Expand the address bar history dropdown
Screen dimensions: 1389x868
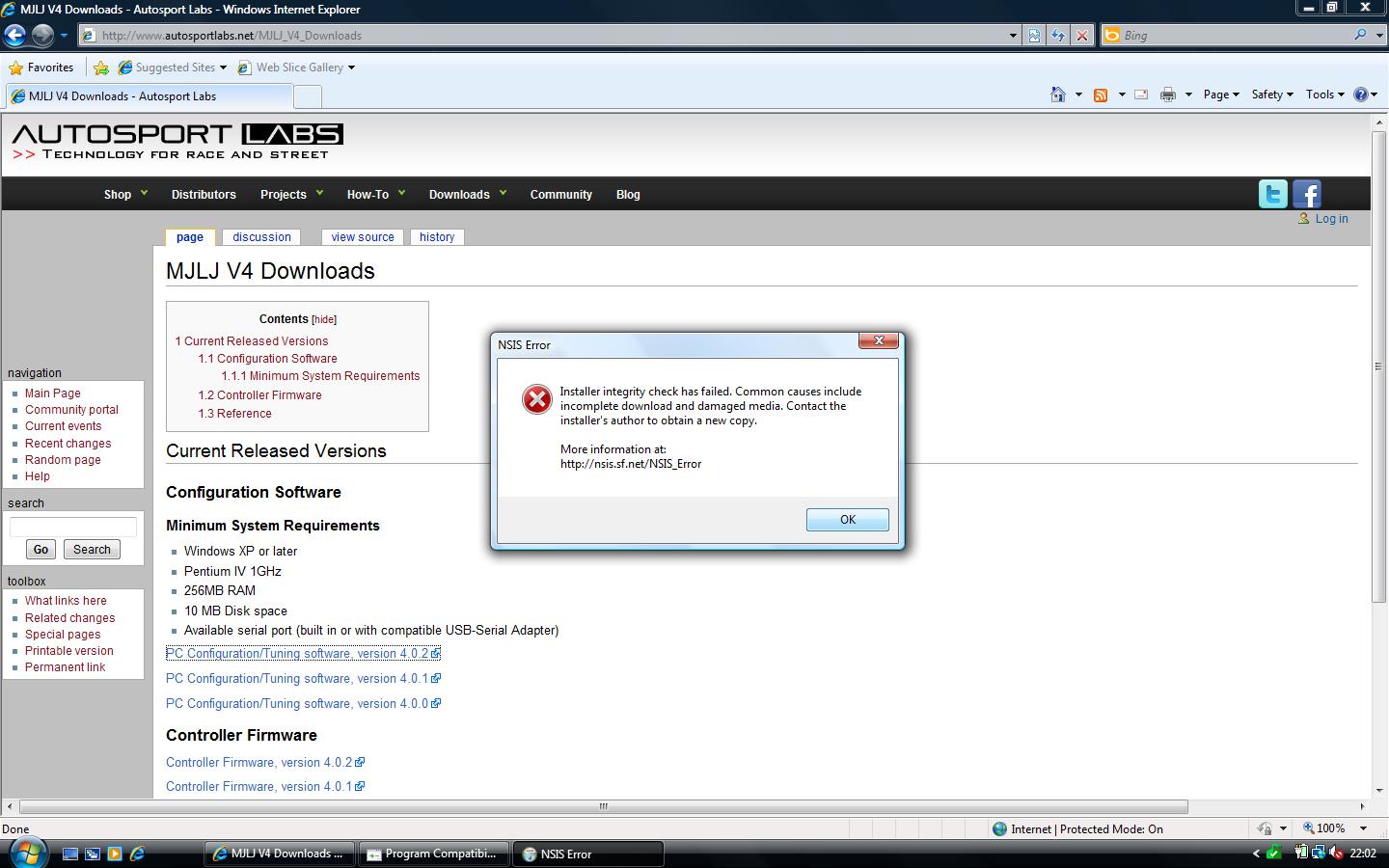[1013, 36]
